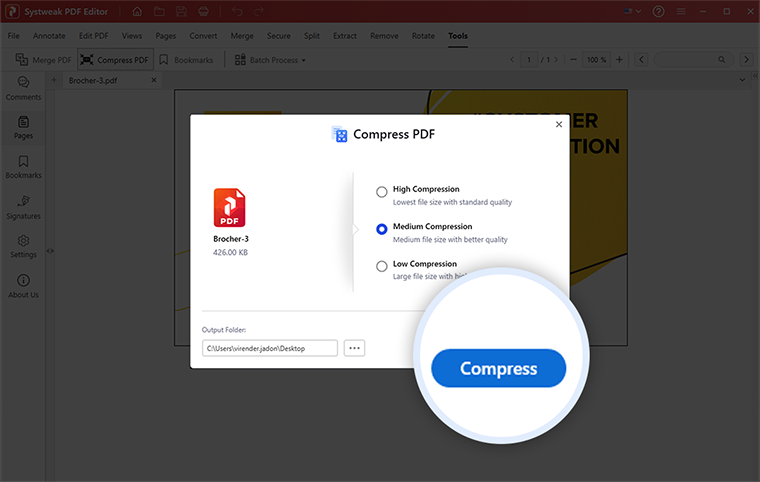Open file via folder icon in title bar
This screenshot has height=482, width=760.
point(159,11)
